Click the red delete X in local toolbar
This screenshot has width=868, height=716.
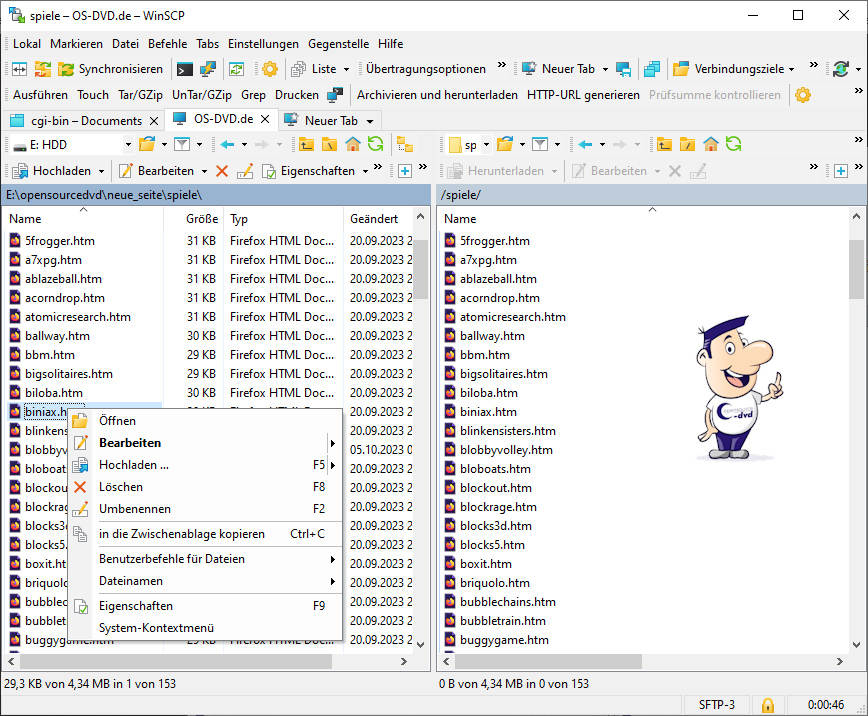[222, 171]
